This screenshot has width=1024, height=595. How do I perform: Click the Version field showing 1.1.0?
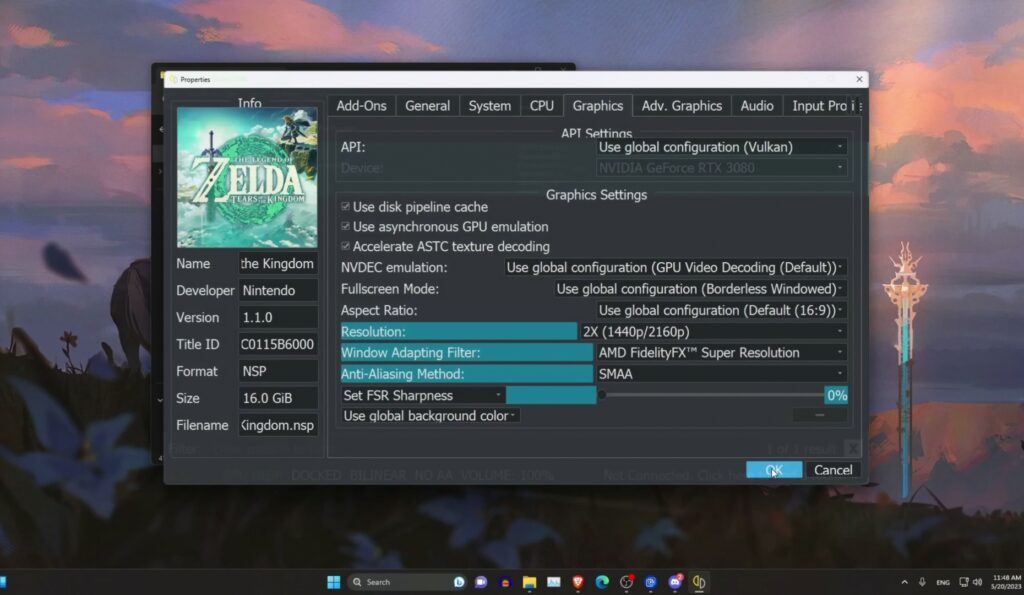point(278,317)
